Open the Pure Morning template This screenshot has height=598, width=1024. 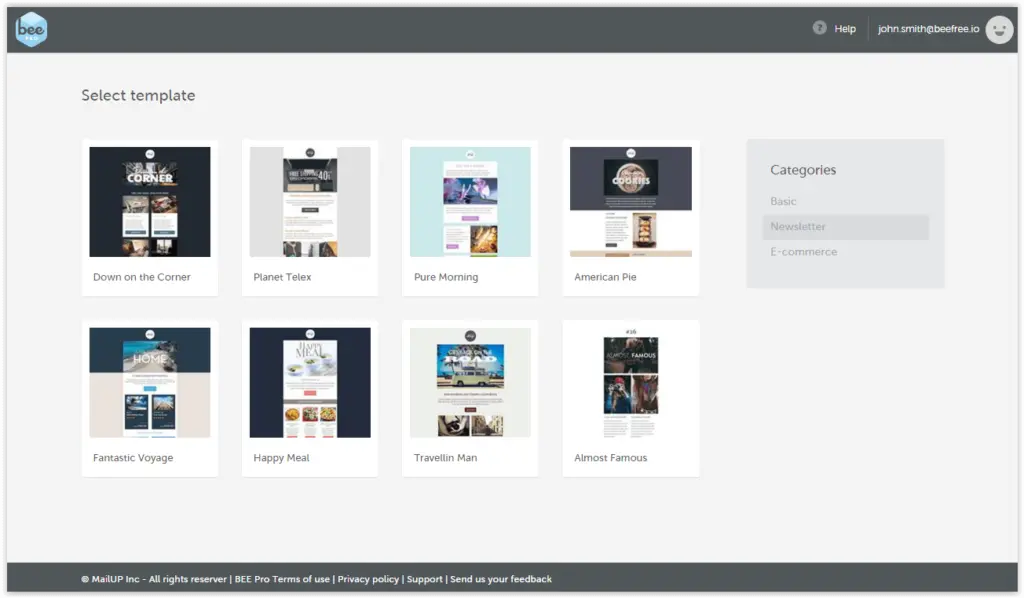pos(469,201)
